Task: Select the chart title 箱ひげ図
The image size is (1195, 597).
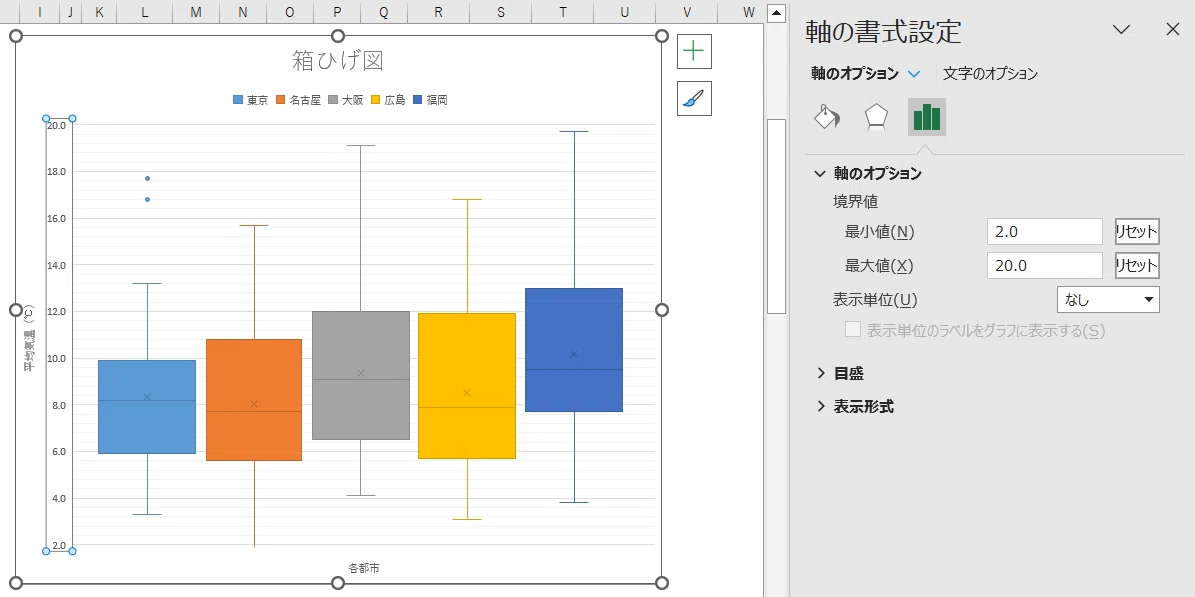Action: 337,60
